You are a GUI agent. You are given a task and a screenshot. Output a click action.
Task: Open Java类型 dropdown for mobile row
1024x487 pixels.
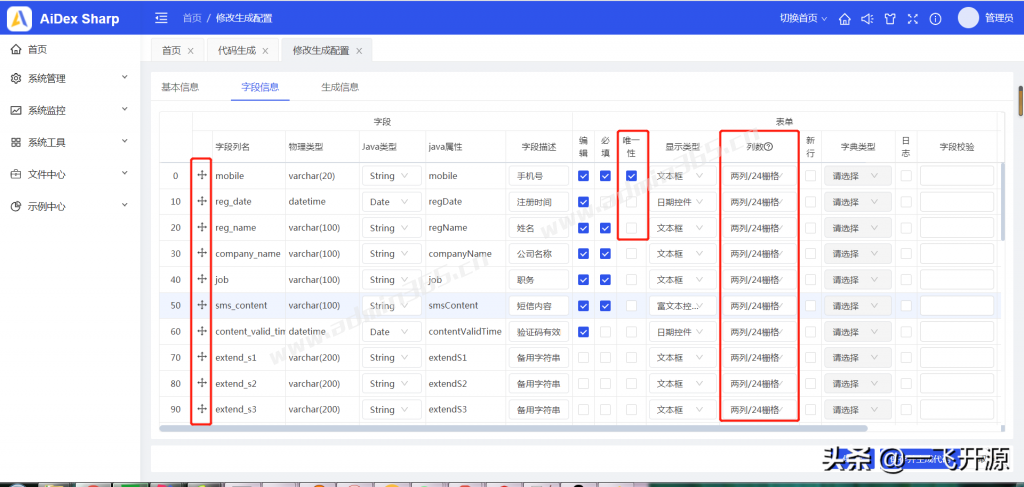point(392,176)
